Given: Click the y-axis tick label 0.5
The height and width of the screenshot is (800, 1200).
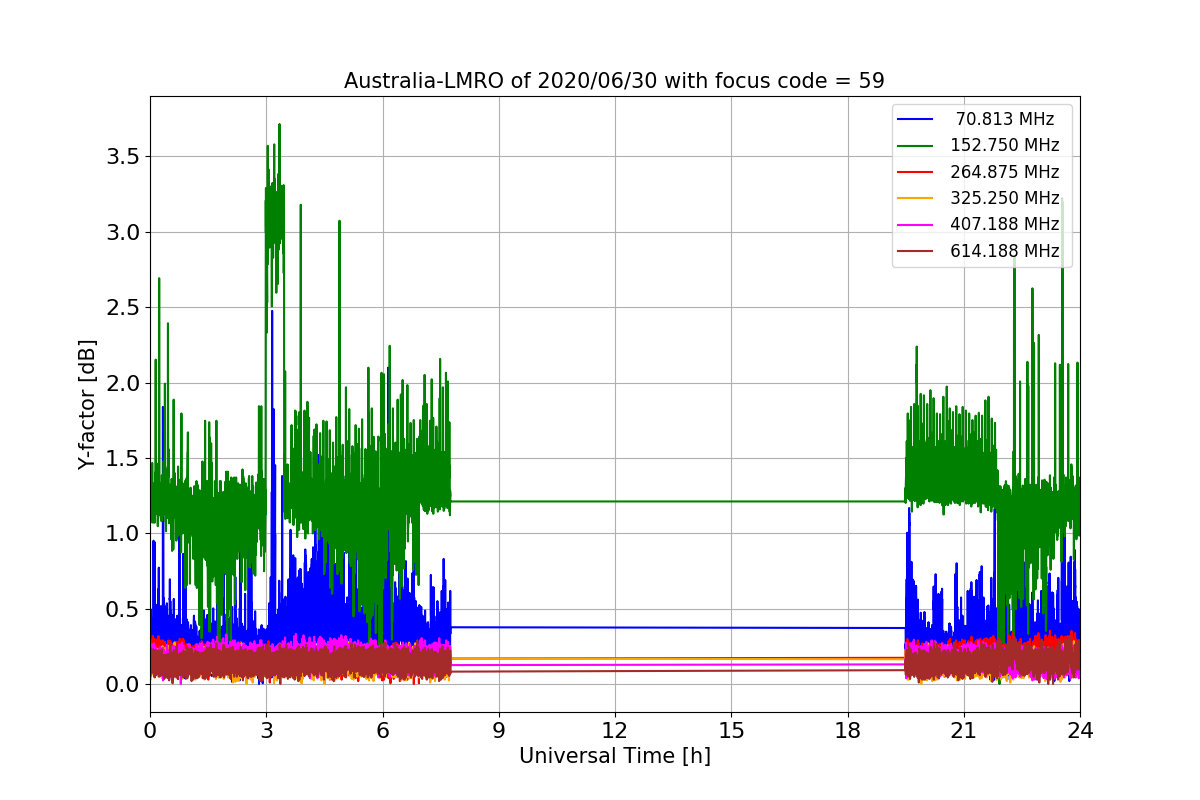Looking at the screenshot, I should coord(123,609).
